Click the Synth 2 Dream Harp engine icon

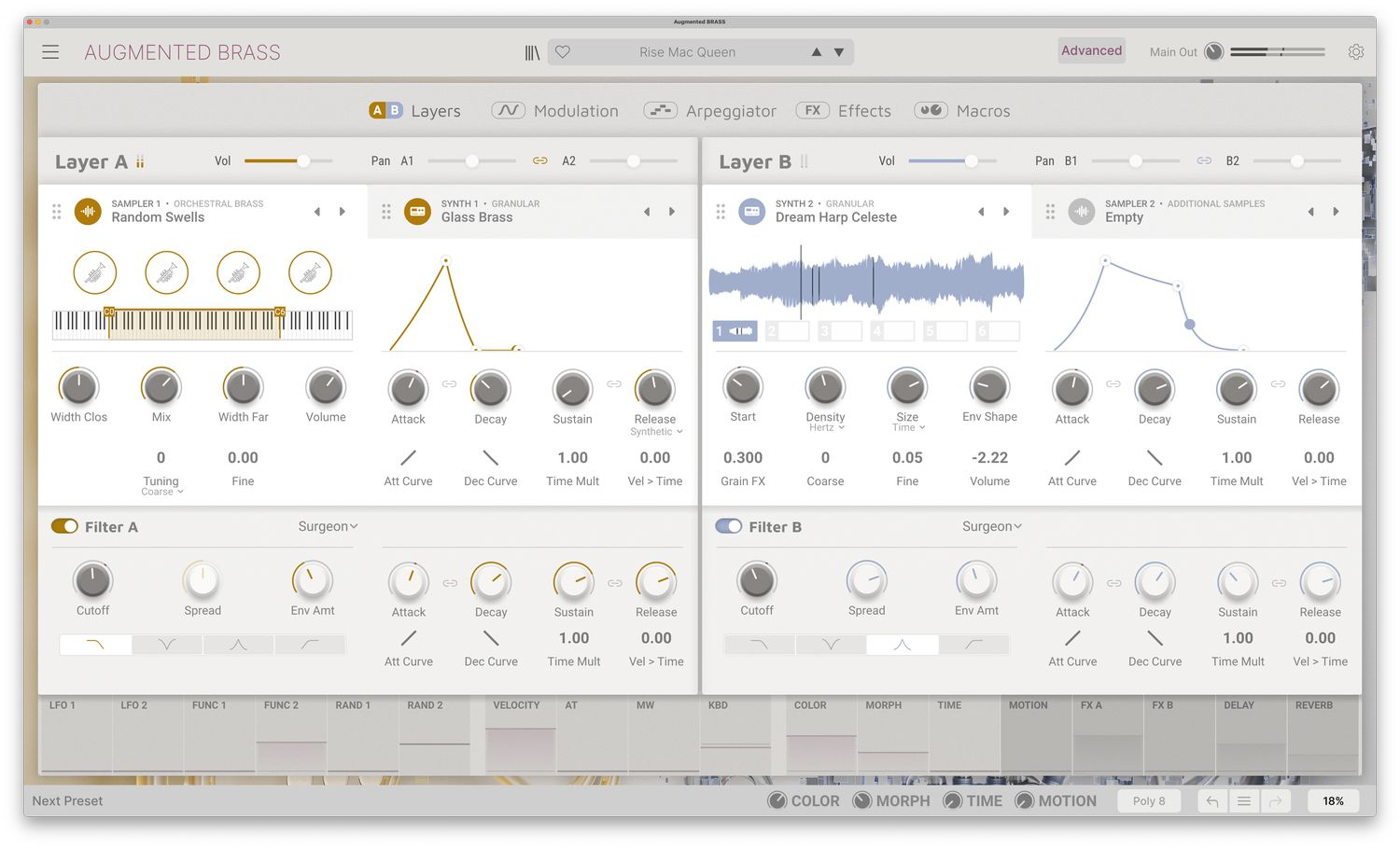(x=751, y=212)
